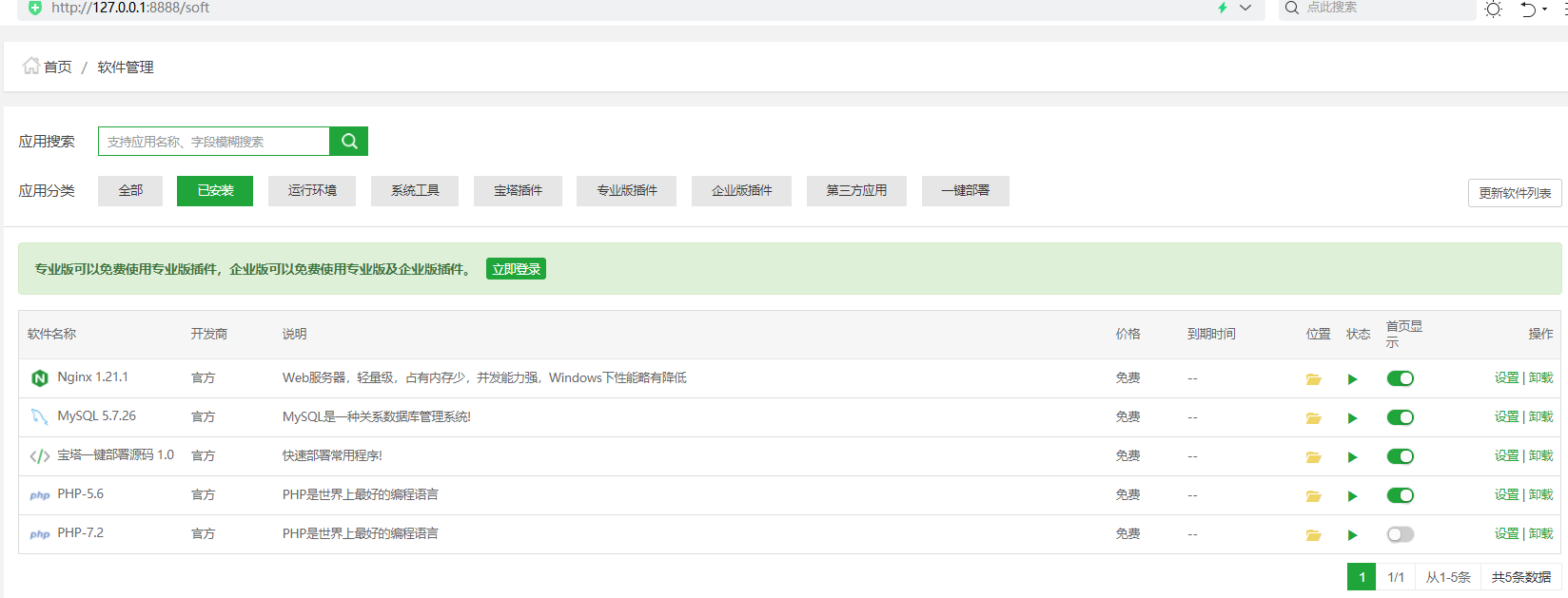The width and height of the screenshot is (1568, 598).
Task: Click the 更新软件列表 button
Action: [x=1515, y=193]
